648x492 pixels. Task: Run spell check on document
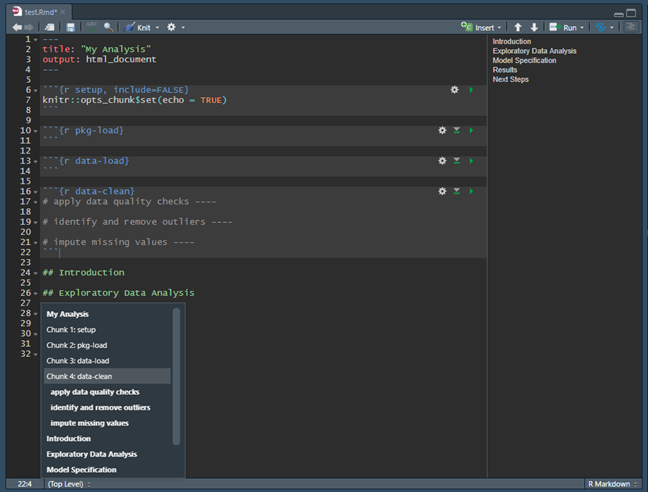(x=91, y=27)
